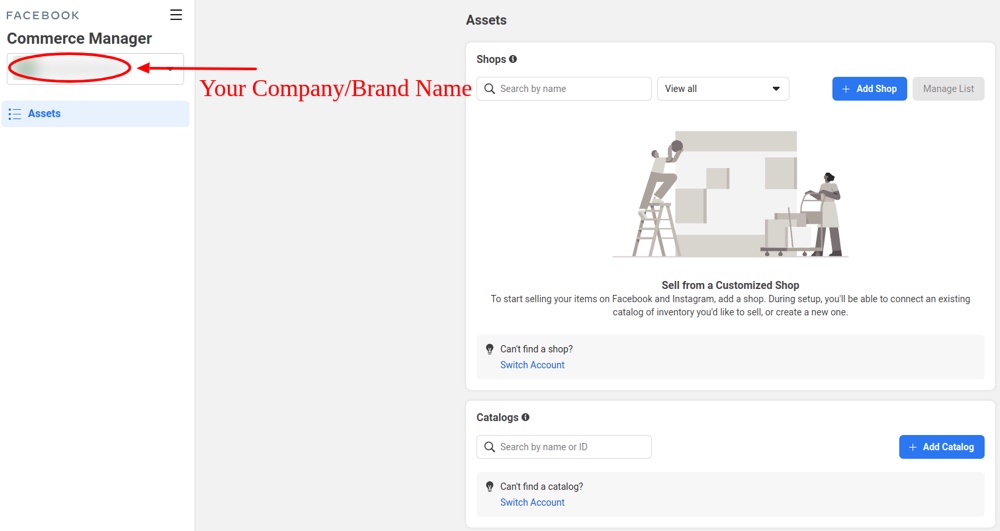Follow Switch Account link under Catalogs

point(532,502)
